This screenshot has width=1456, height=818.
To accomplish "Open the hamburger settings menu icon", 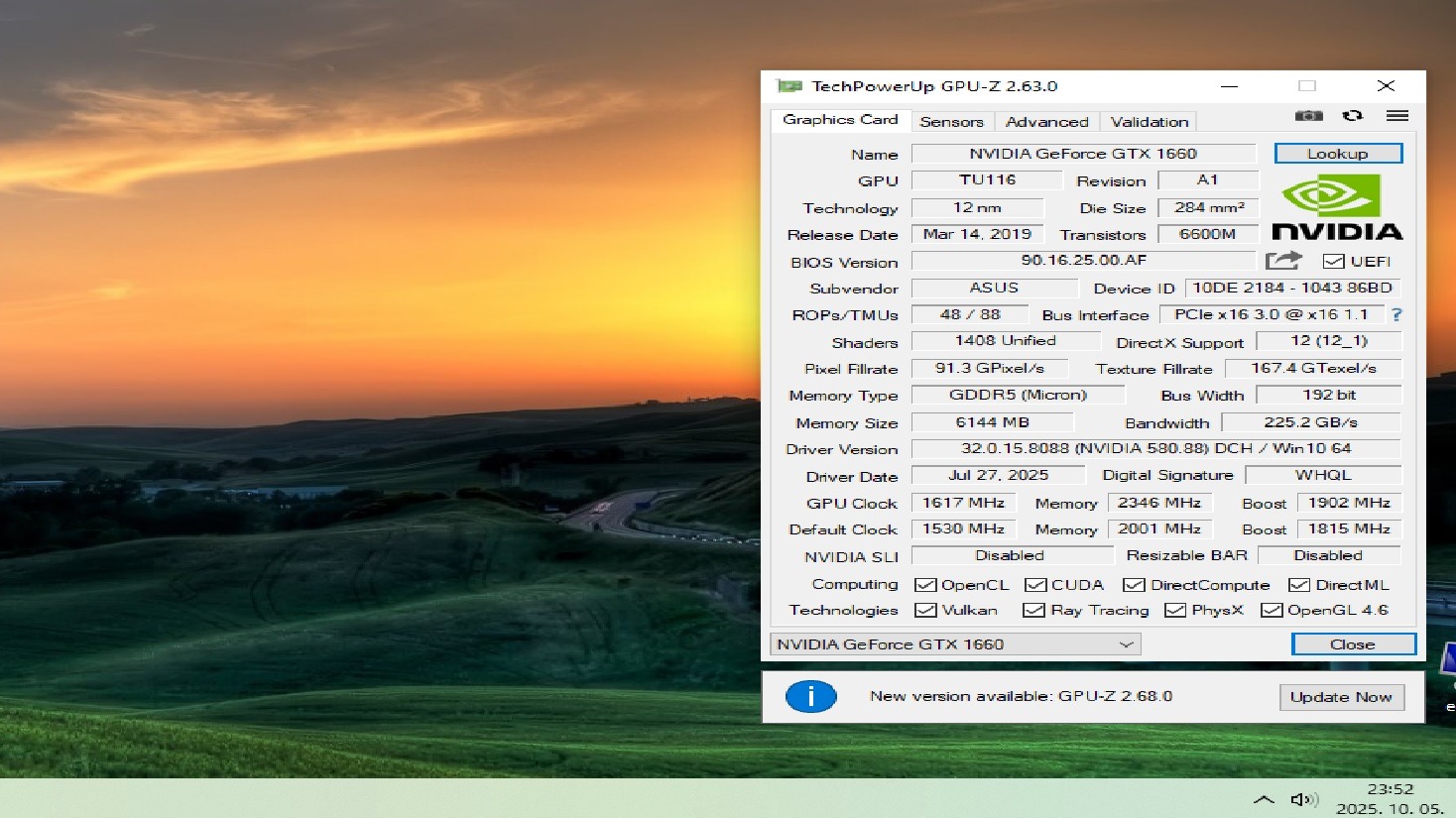I will pos(1397,116).
